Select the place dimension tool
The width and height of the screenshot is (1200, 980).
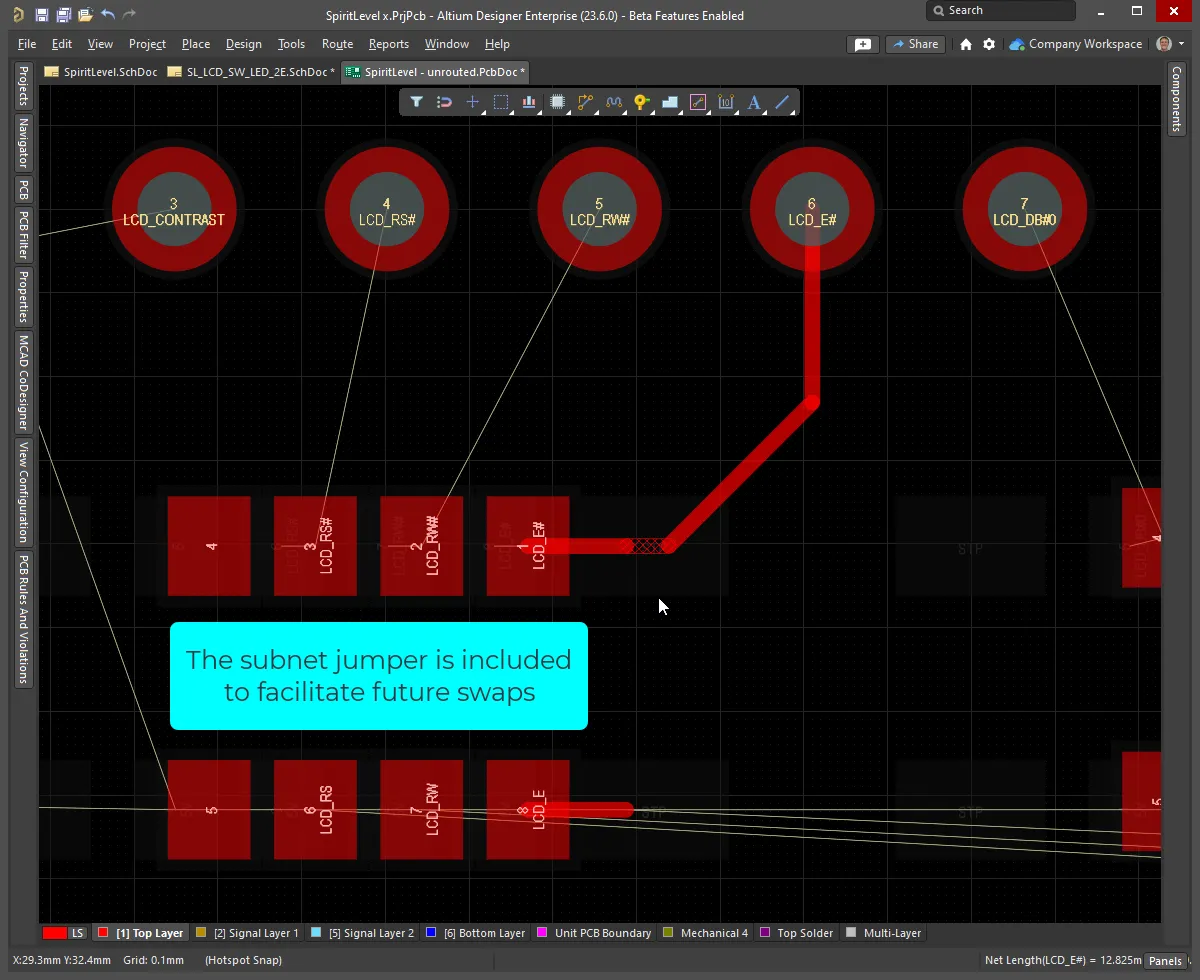(x=726, y=102)
